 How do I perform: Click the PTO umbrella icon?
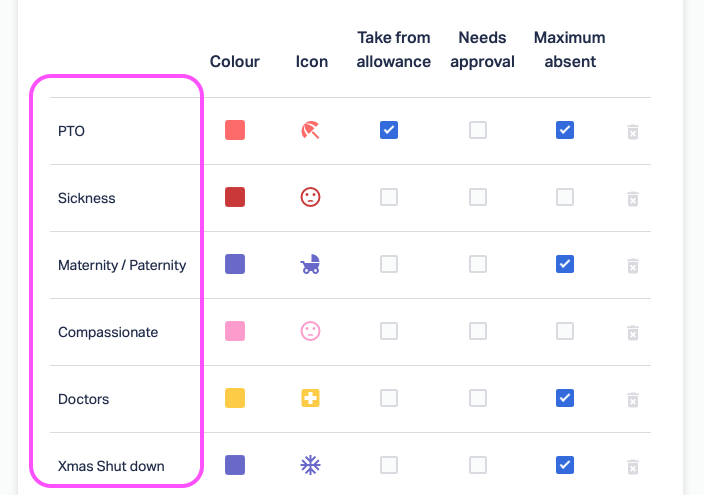coord(310,130)
